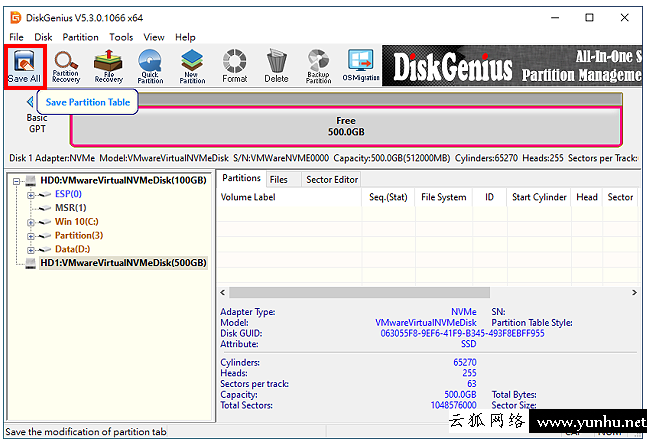Click the Disk GUID value text
Image resolution: width=650 pixels, height=444 pixels.
(x=462, y=334)
